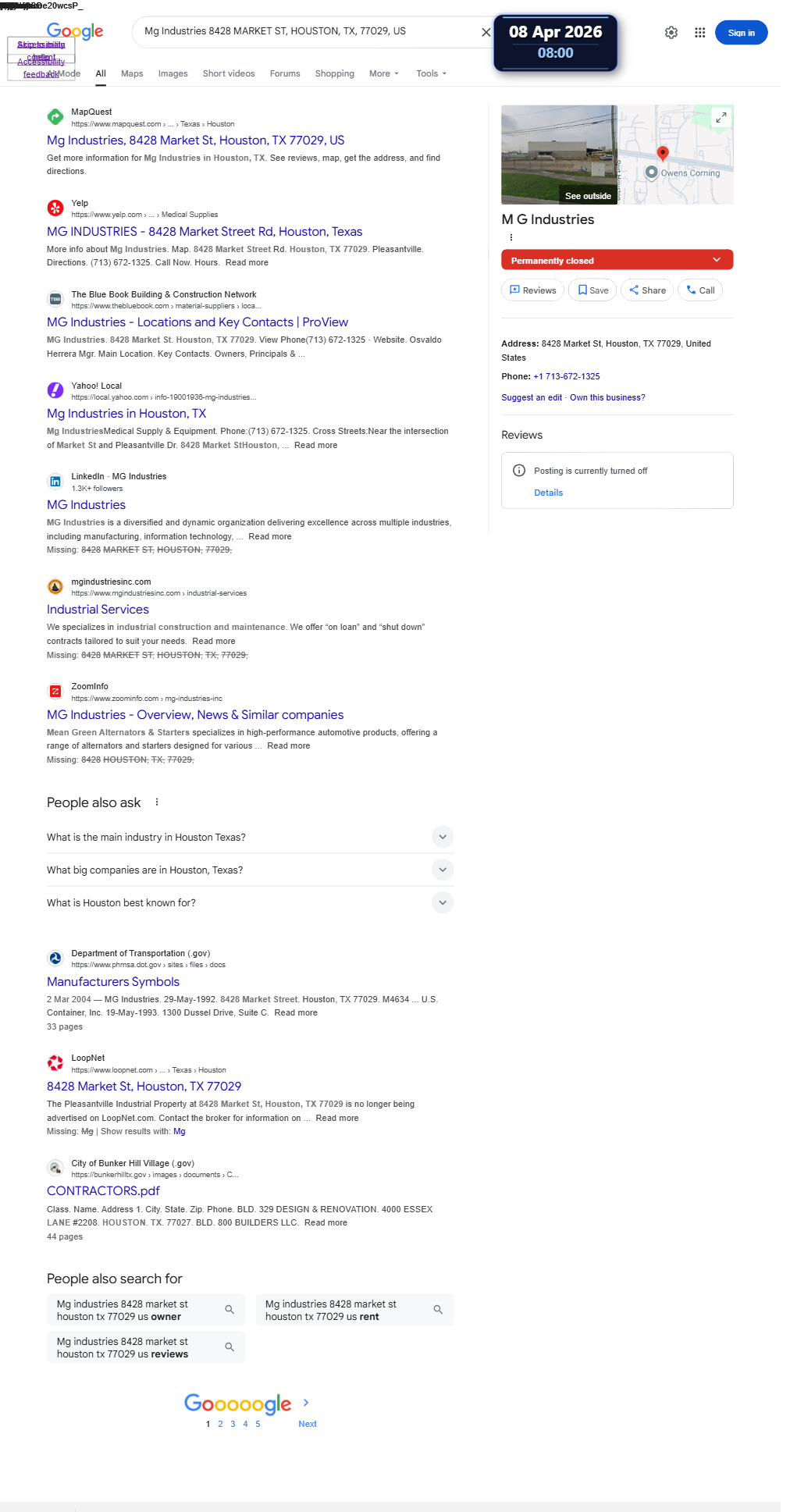Expand the Permanently closed hours dropdown
Viewport: 790px width, 1512px height.
click(717, 260)
